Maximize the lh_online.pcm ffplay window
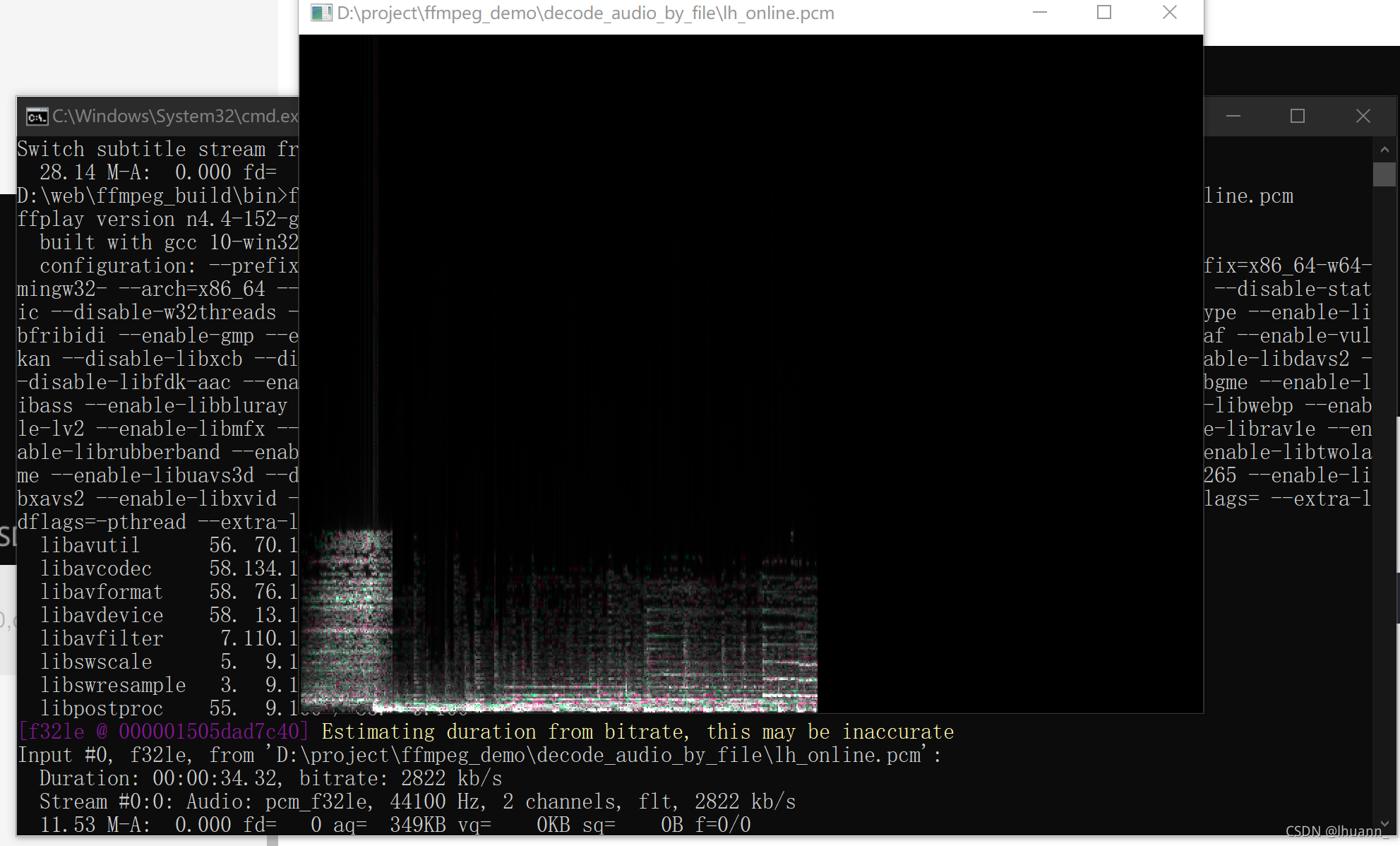 pyautogui.click(x=1104, y=13)
